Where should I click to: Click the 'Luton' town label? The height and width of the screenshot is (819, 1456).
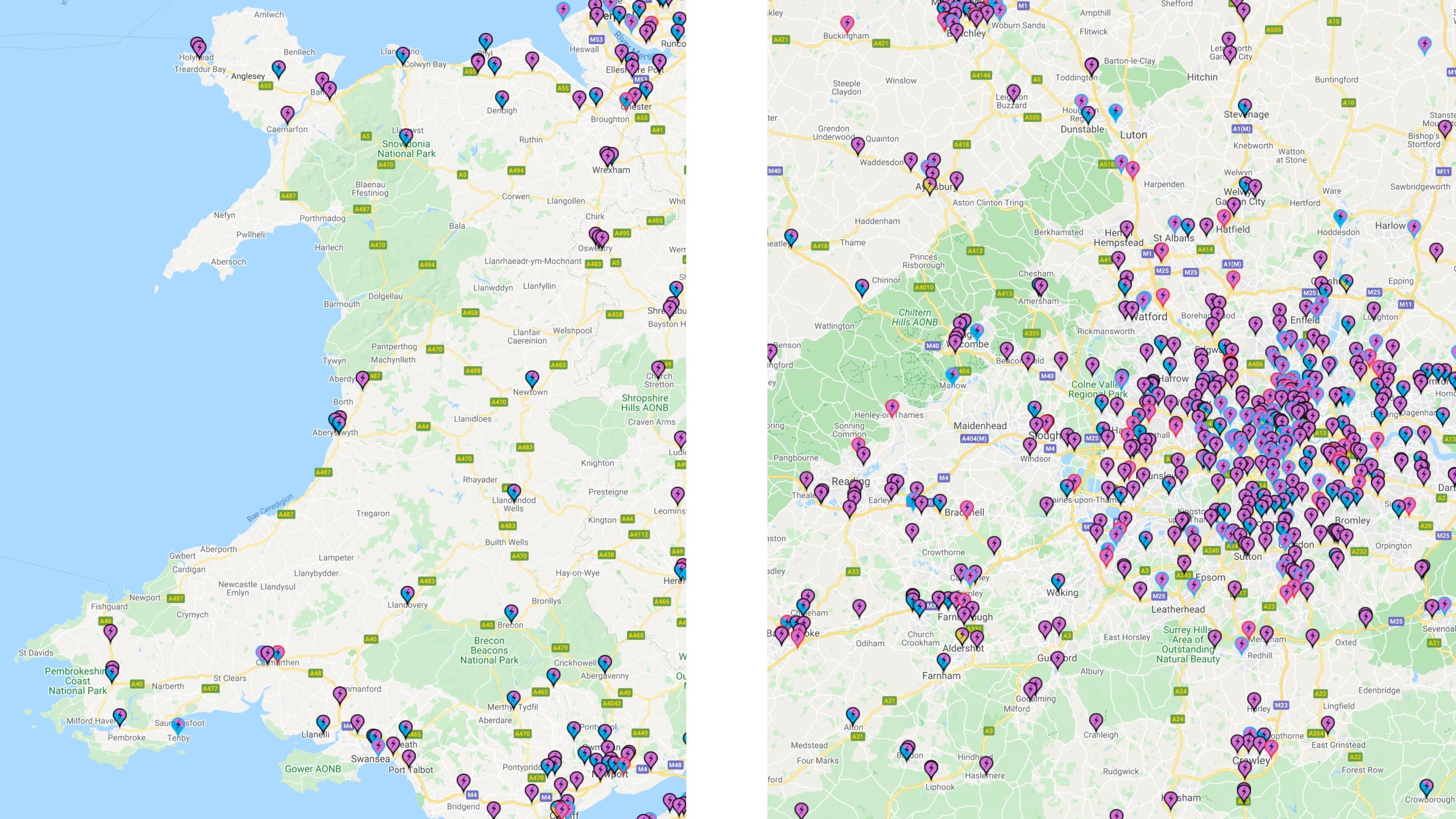click(1133, 135)
